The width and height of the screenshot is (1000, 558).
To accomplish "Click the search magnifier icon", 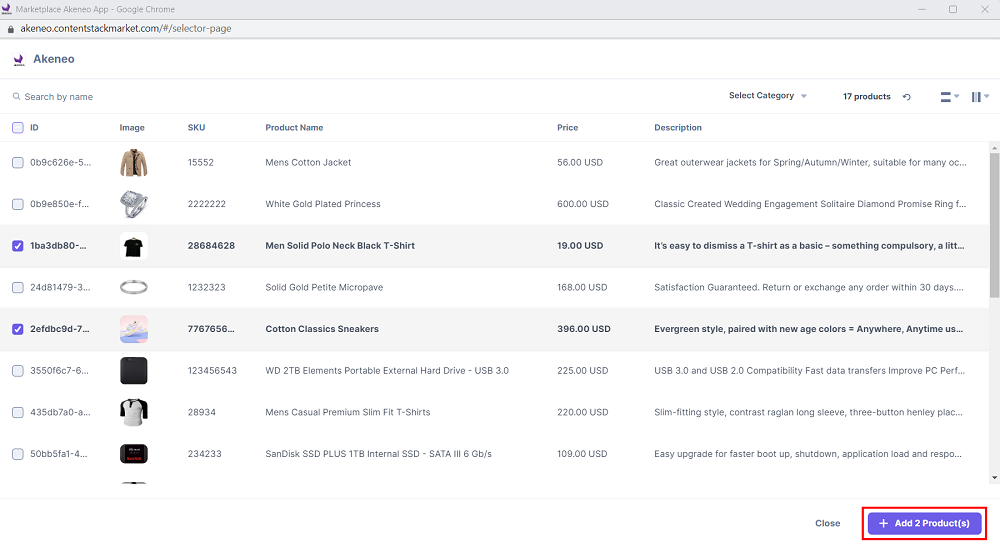I will pos(17,96).
